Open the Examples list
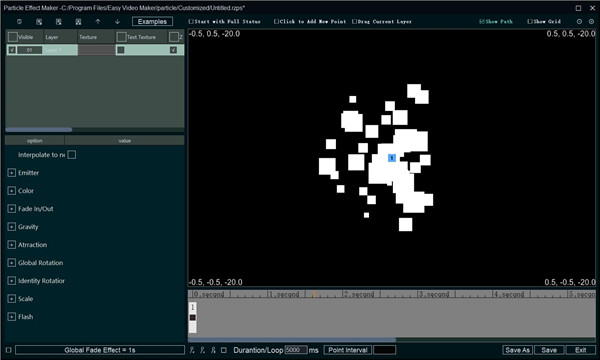600x360 pixels. coord(152,21)
